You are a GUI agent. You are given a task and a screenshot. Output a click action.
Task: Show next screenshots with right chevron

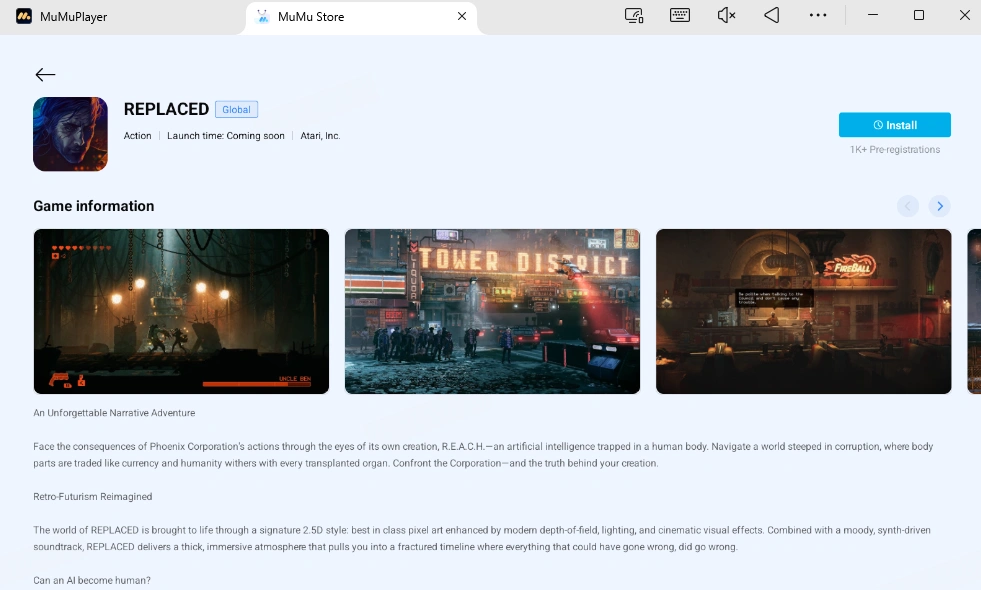pyautogui.click(x=940, y=206)
